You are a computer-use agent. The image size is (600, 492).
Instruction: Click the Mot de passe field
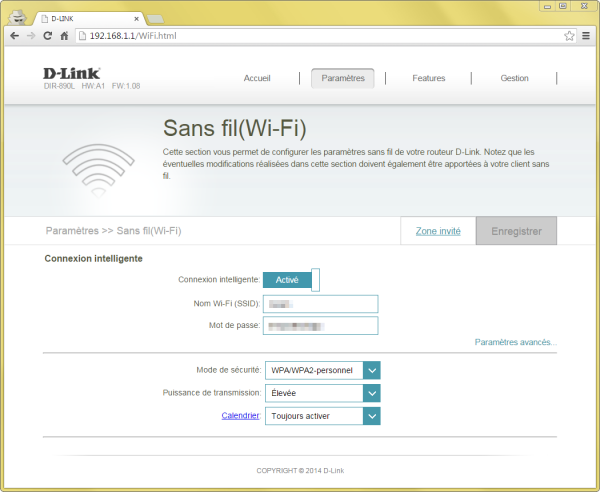(321, 325)
